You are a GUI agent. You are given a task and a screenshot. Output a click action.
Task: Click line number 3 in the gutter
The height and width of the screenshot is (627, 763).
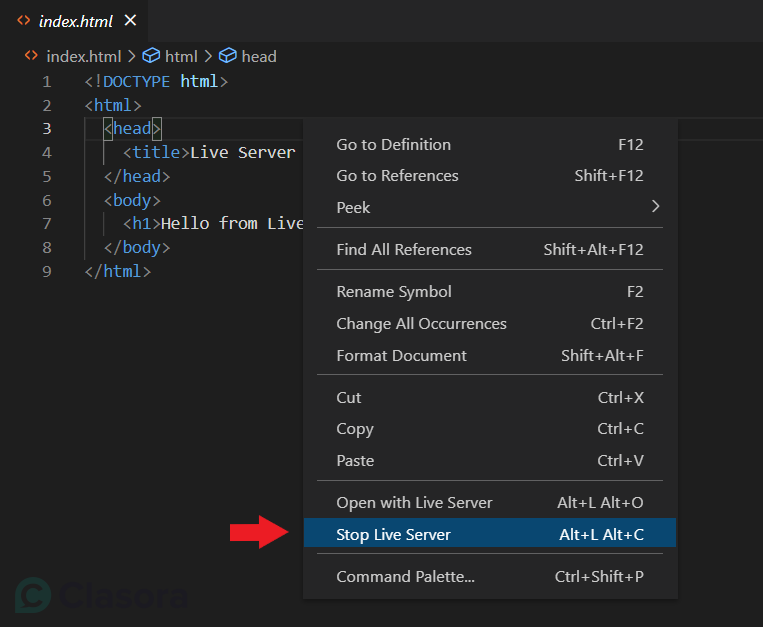click(47, 128)
